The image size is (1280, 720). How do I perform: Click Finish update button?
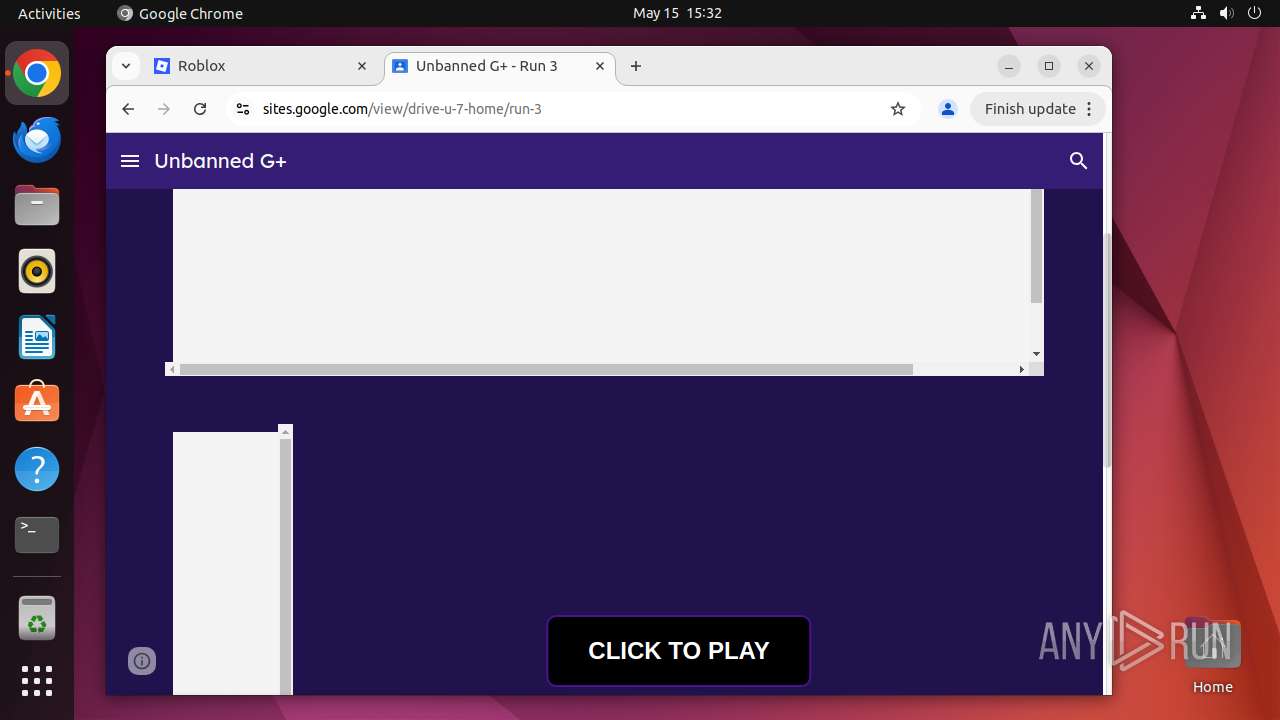click(x=1030, y=109)
